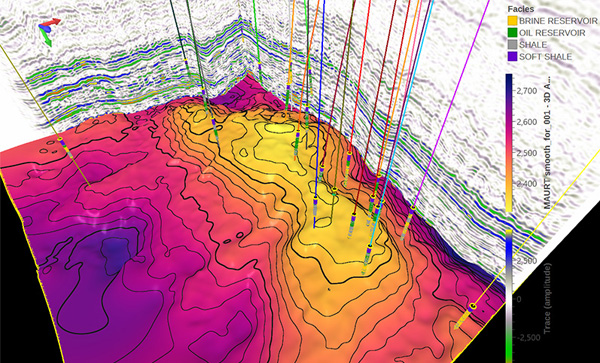Click the yellow well marker at bottom right
The image size is (600, 363).
(x=473, y=306)
